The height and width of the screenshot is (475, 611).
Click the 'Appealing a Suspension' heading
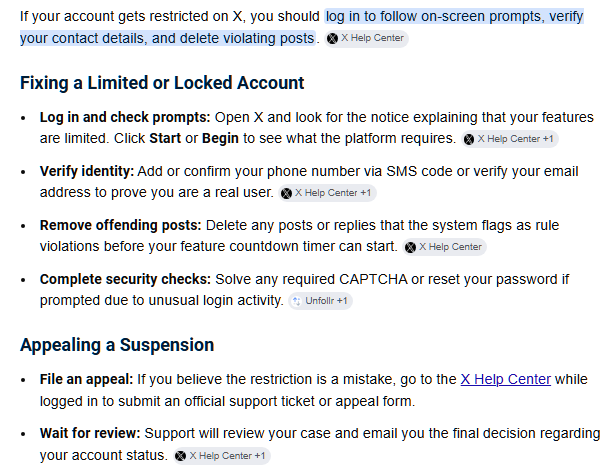(x=117, y=345)
